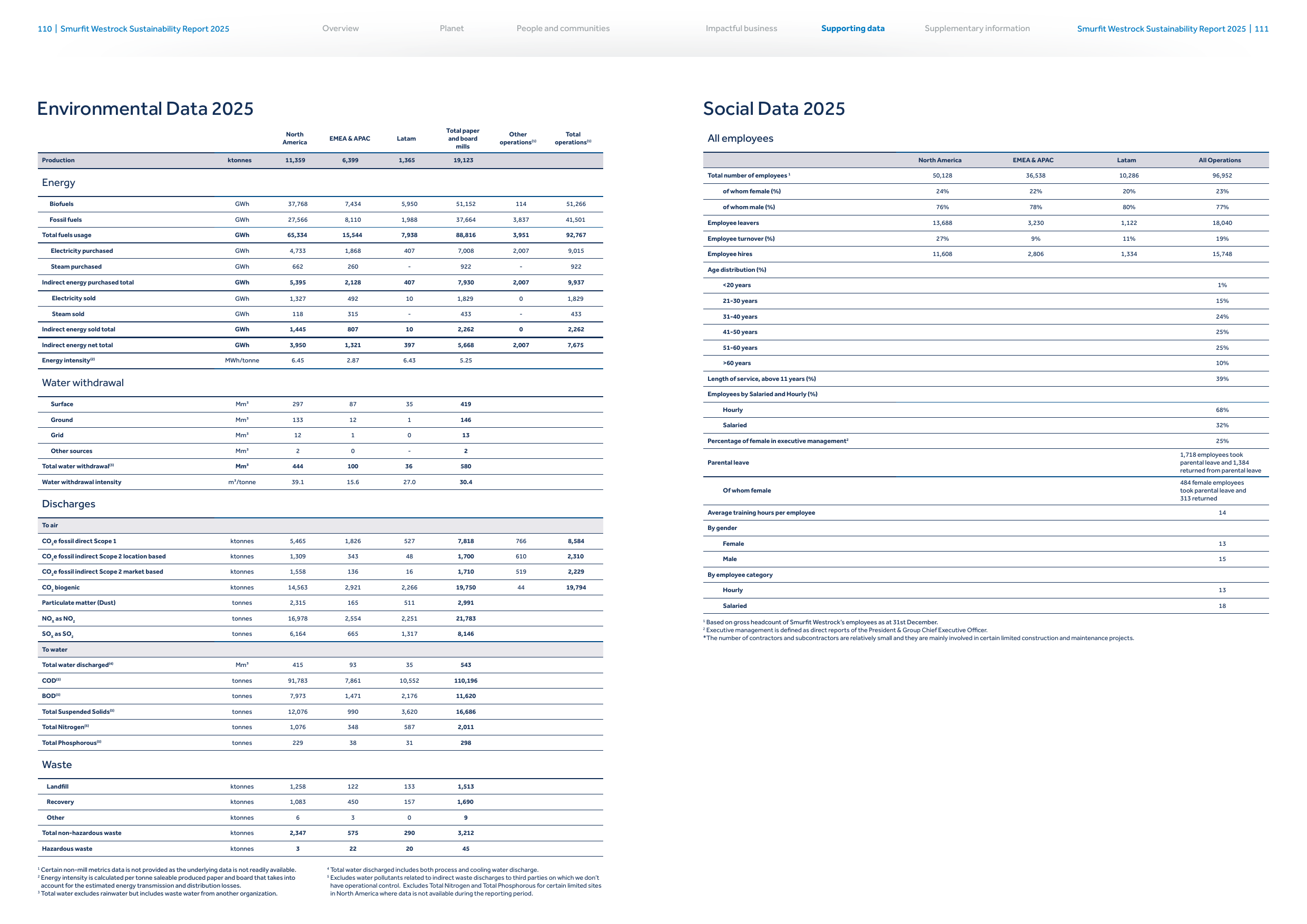Click CO2e fossil direct Scope 1 label
Viewport: 1307px width, 924px height.
click(x=79, y=542)
